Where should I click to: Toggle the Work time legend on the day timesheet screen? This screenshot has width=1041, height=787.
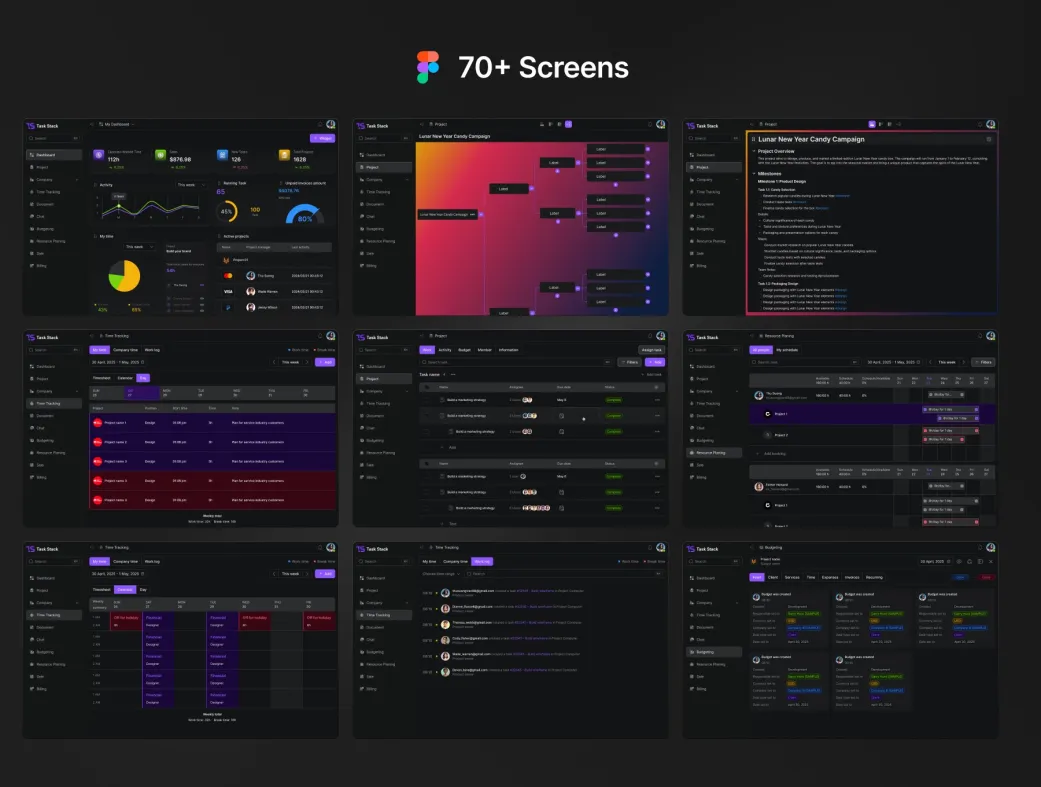[297, 349]
